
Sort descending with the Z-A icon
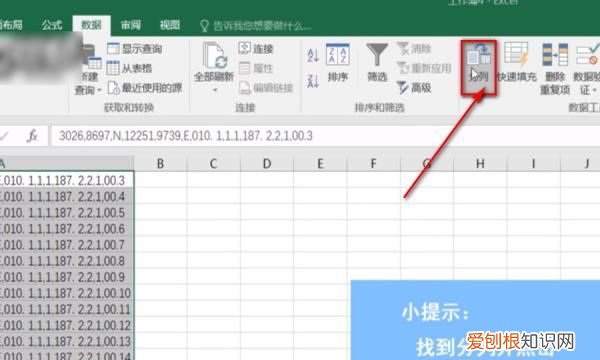[x=313, y=81]
